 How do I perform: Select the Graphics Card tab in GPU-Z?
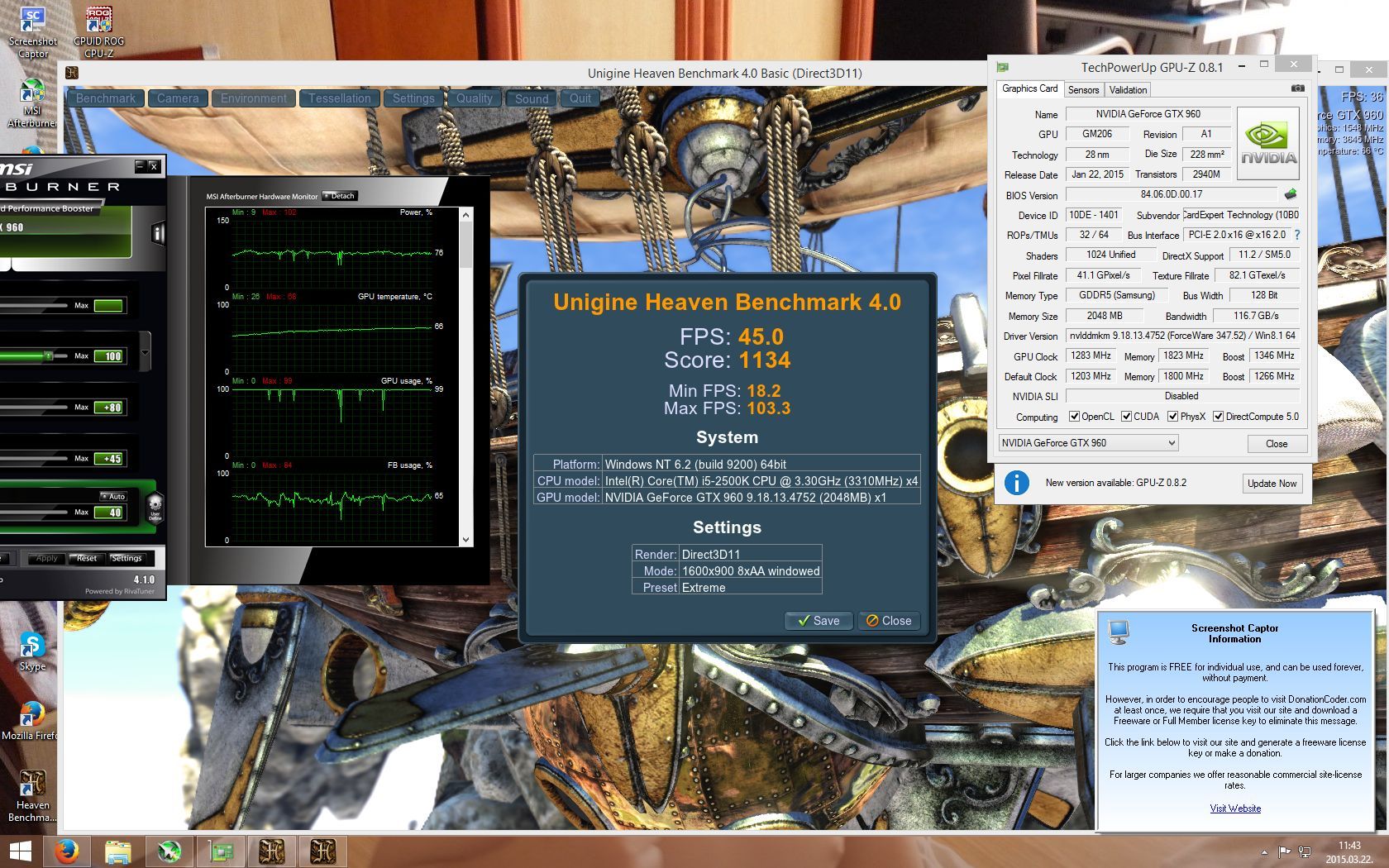tap(1029, 88)
